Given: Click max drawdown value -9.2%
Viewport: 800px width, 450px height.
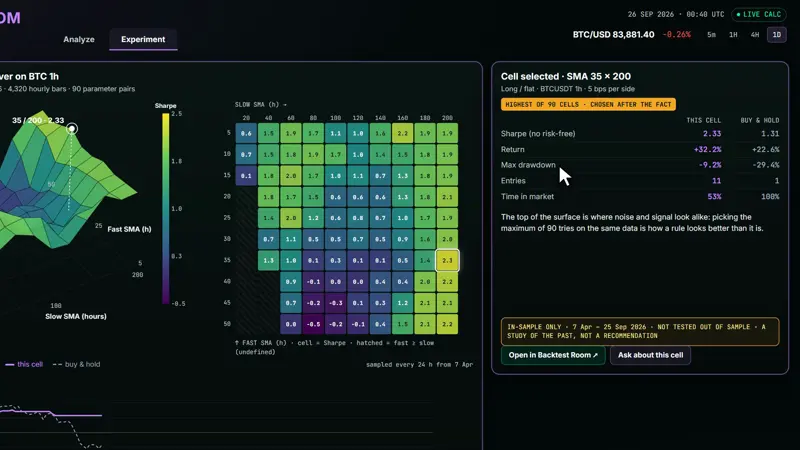Looking at the screenshot, I should [x=710, y=165].
